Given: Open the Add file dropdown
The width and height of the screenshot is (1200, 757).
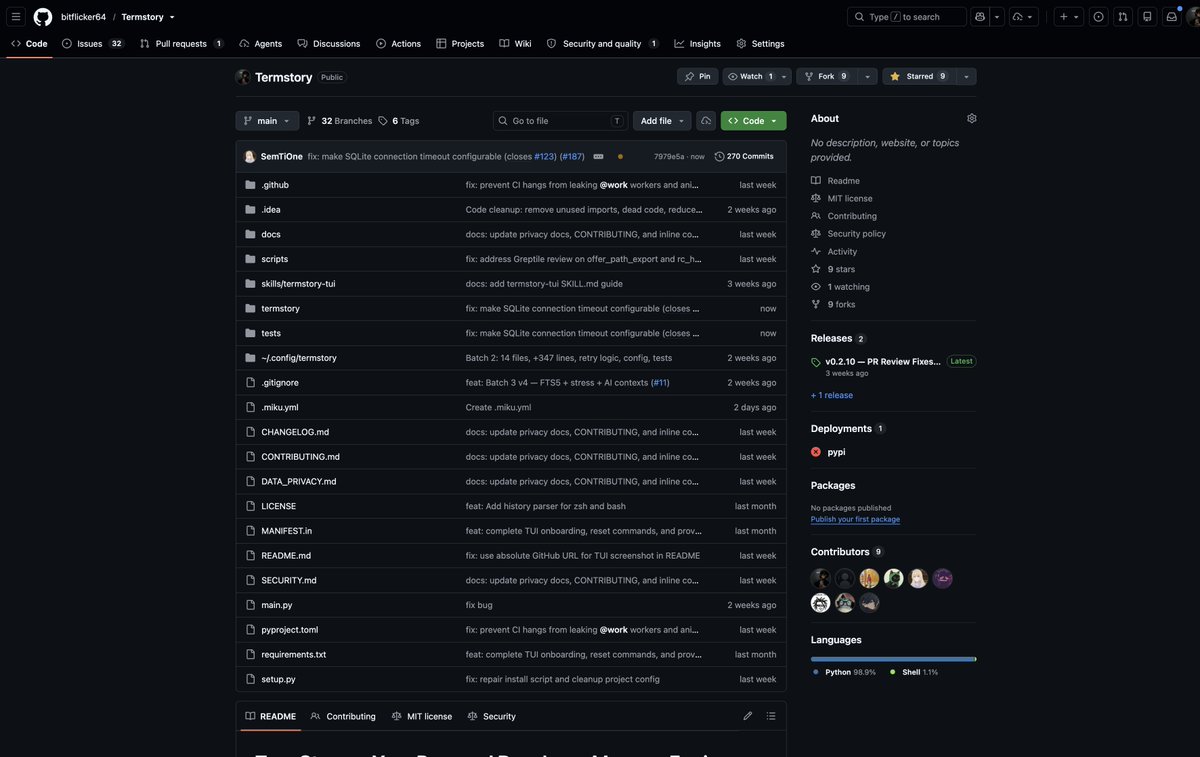Looking at the screenshot, I should coord(664,121).
